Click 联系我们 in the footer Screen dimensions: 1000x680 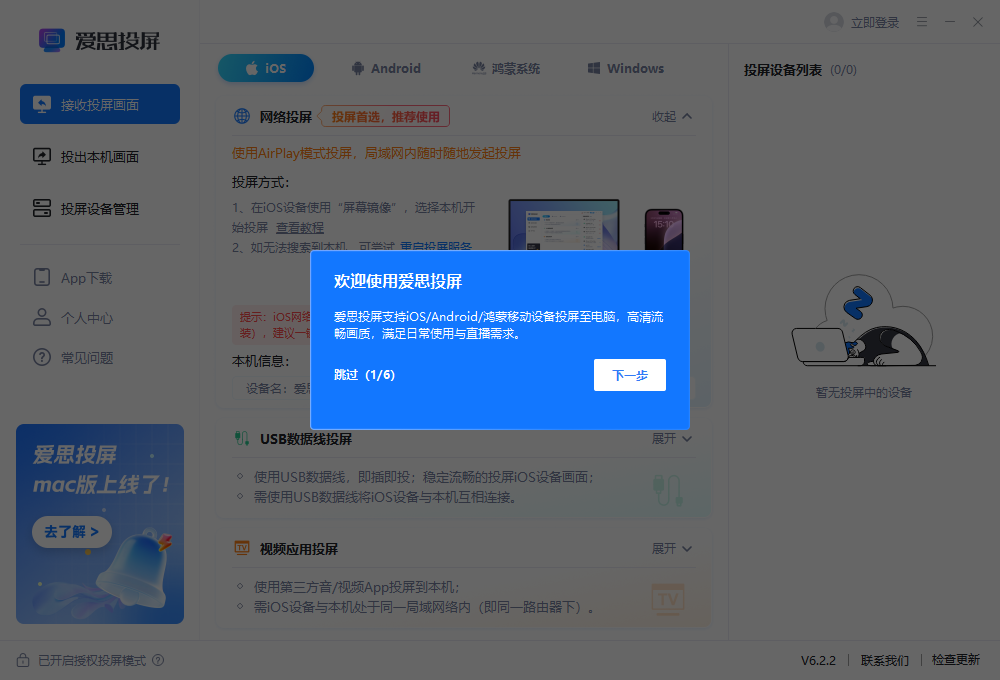click(885, 660)
